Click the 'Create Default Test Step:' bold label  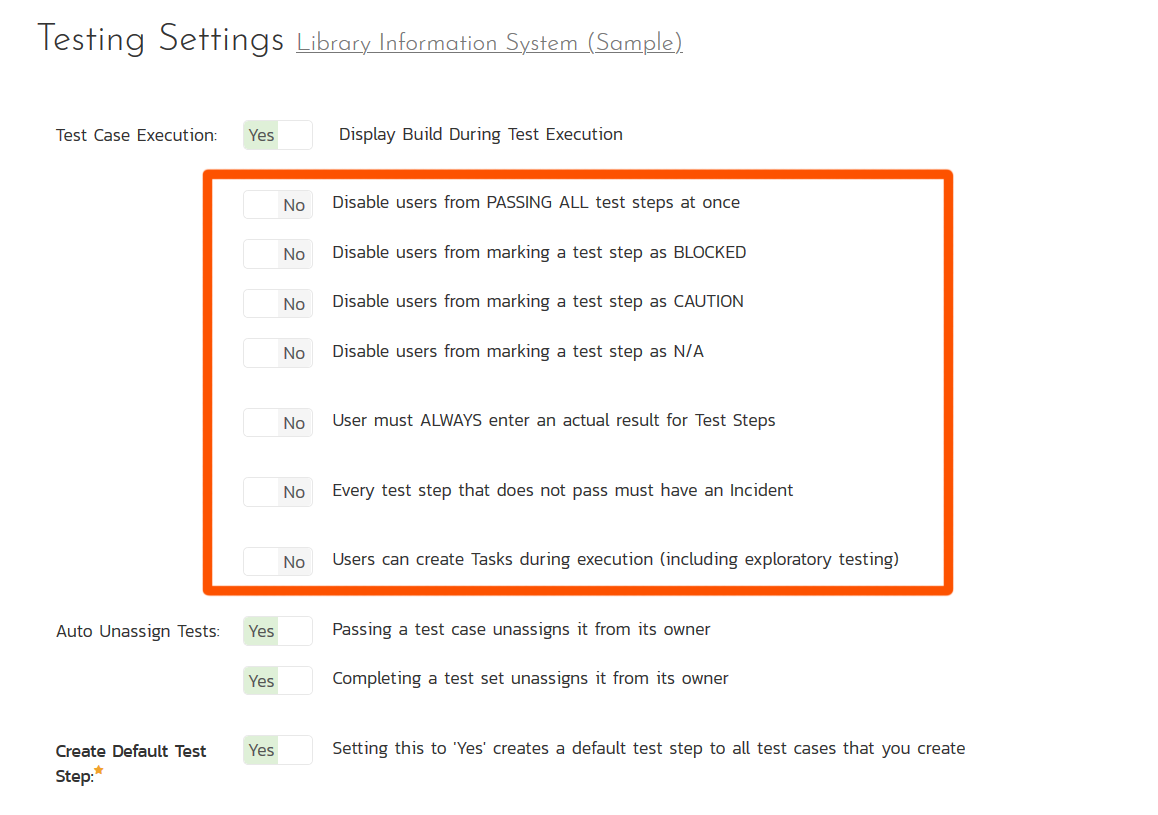click(130, 752)
